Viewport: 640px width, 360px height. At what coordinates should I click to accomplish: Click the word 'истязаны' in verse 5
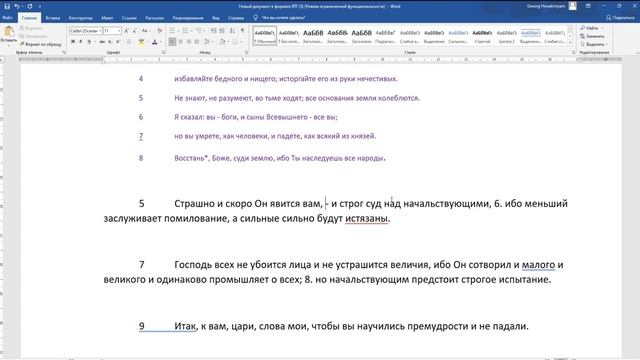(366, 218)
